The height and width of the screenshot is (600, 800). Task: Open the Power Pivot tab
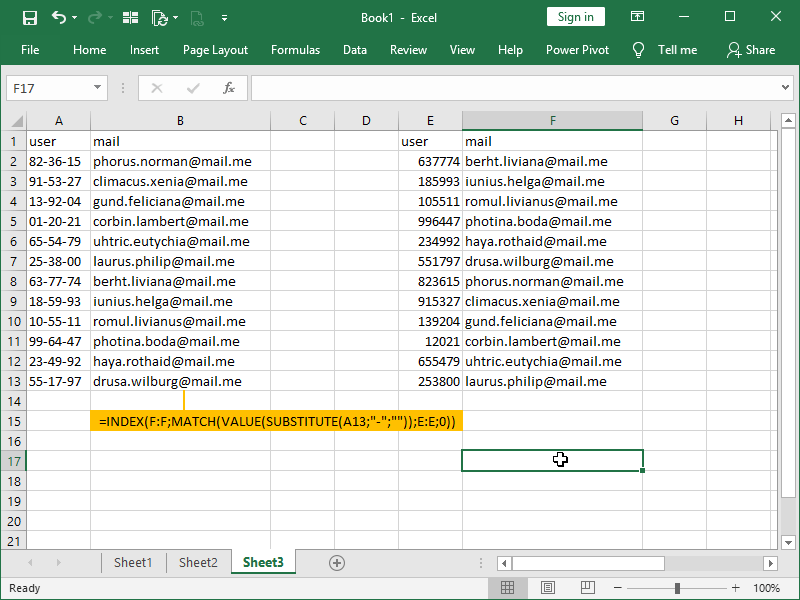(577, 50)
